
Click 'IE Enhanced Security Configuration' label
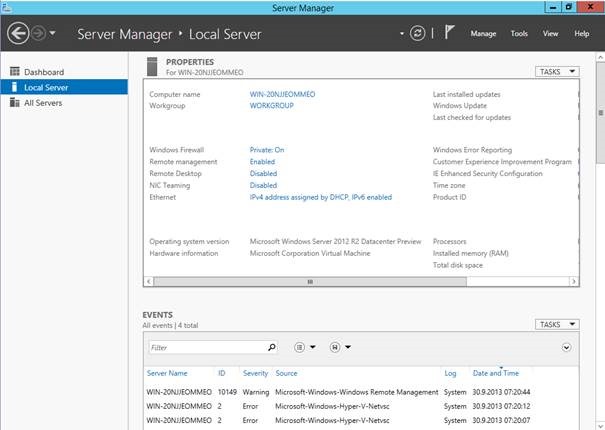click(487, 174)
